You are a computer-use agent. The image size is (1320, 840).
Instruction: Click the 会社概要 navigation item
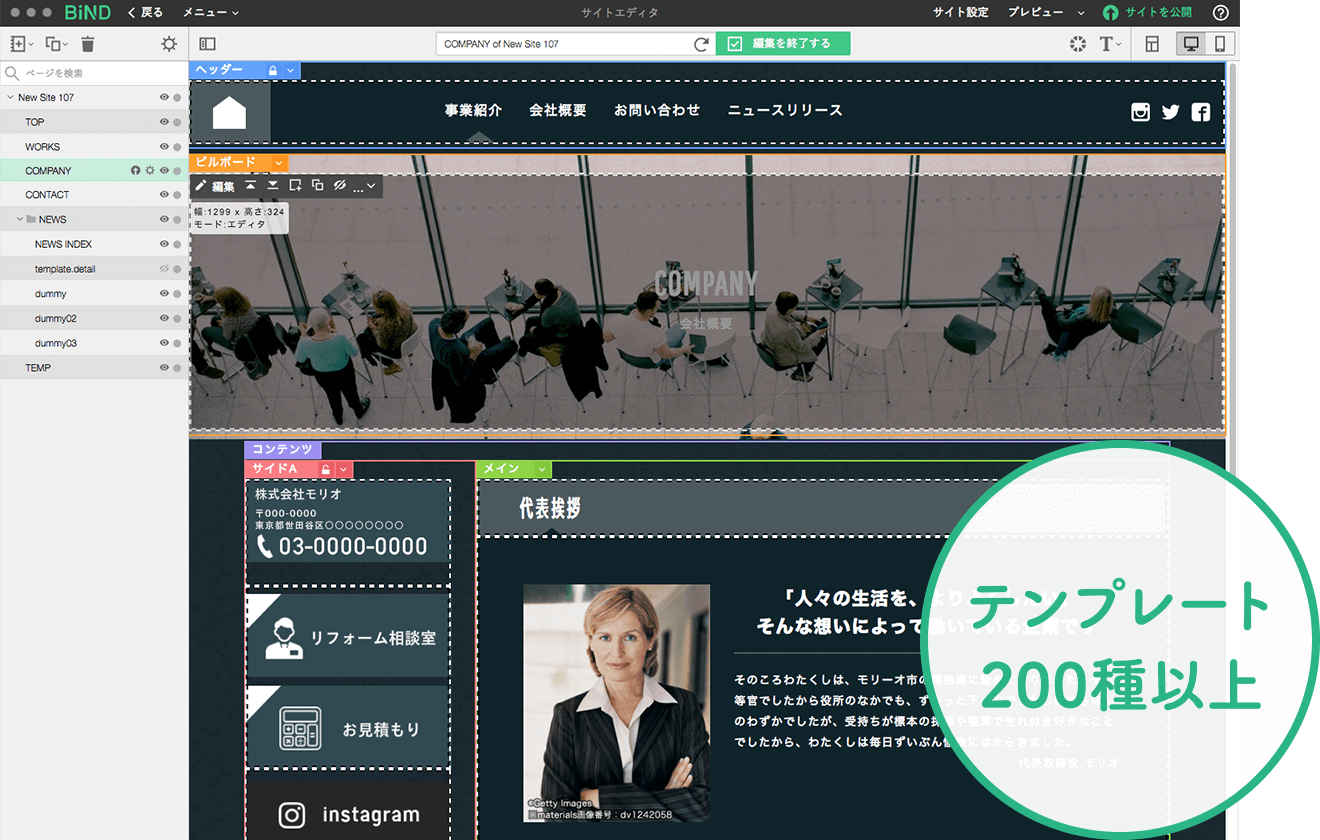pyautogui.click(x=558, y=111)
